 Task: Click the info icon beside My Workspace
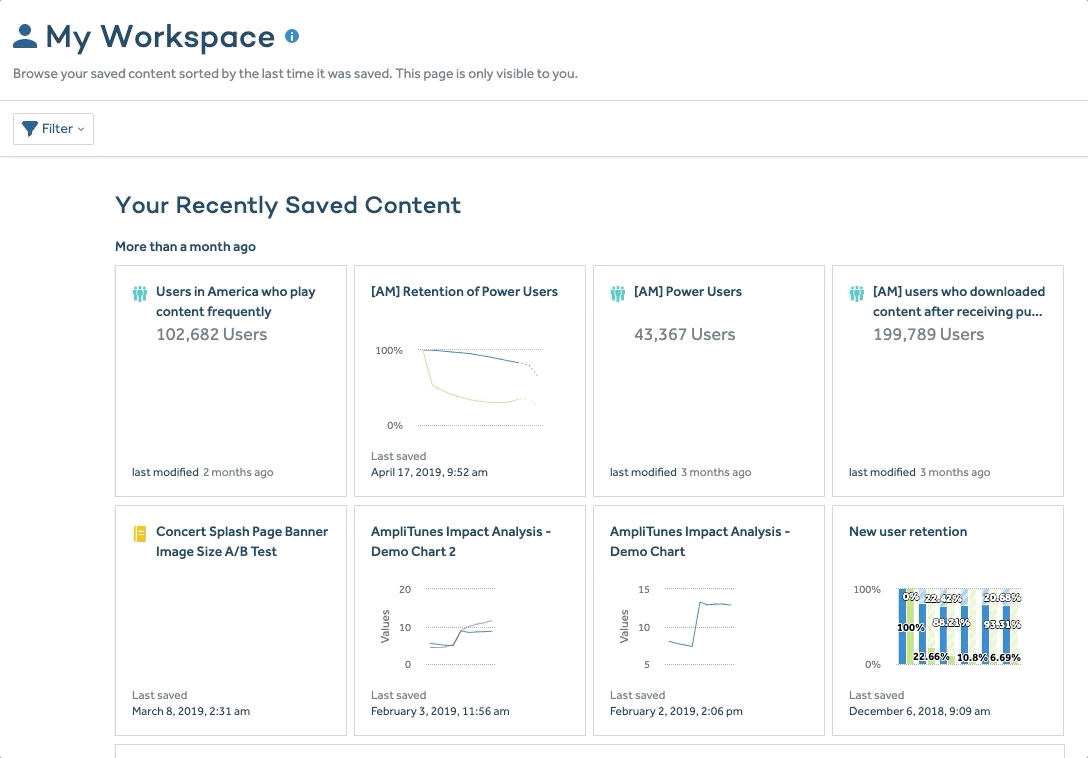pos(292,36)
